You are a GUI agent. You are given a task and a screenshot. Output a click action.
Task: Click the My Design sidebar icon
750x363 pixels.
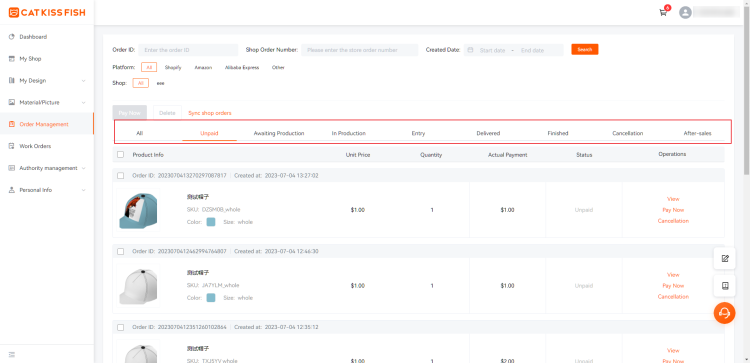(12, 81)
